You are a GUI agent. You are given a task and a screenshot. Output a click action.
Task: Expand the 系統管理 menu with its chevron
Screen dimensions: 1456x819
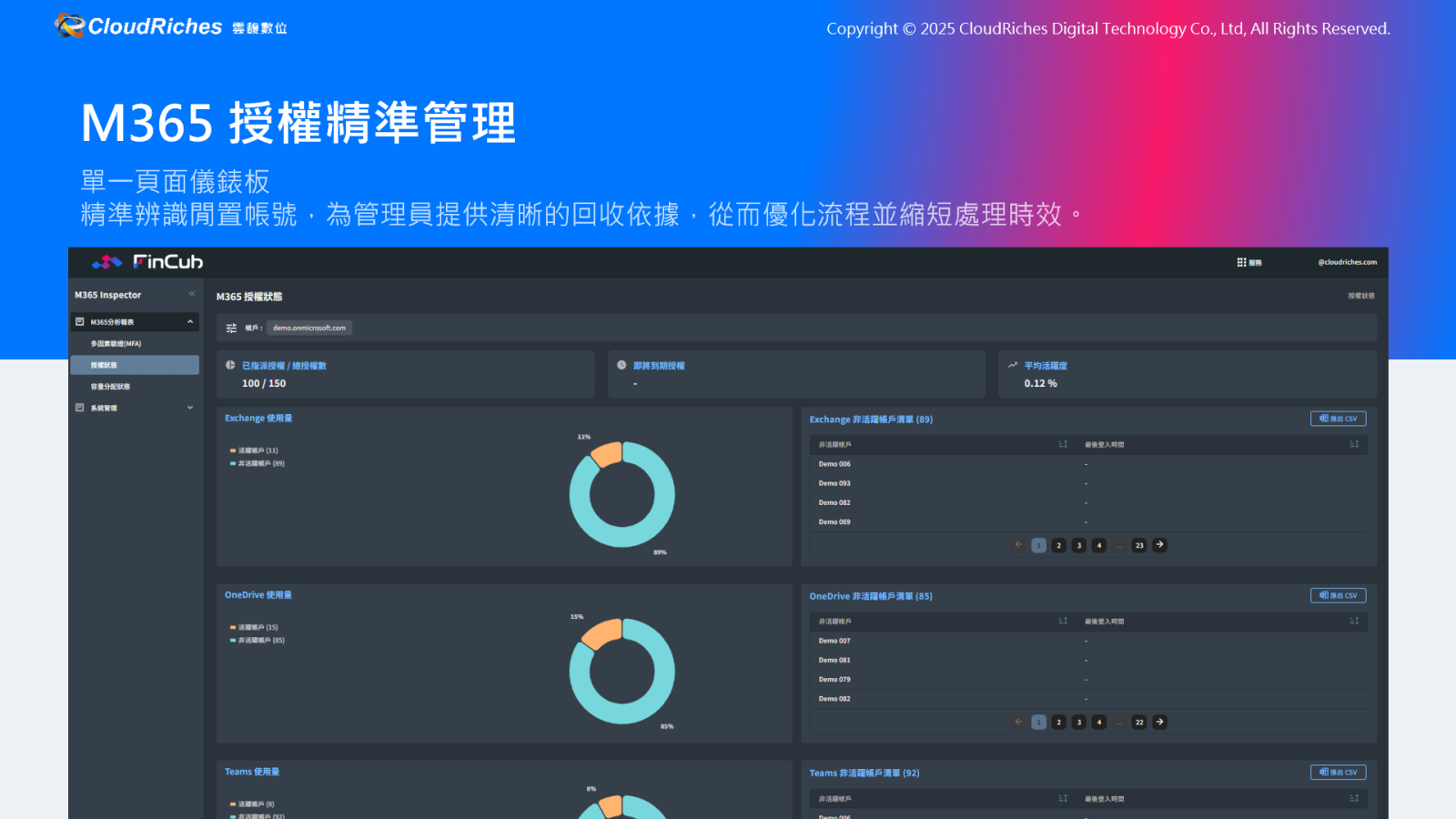tap(190, 408)
